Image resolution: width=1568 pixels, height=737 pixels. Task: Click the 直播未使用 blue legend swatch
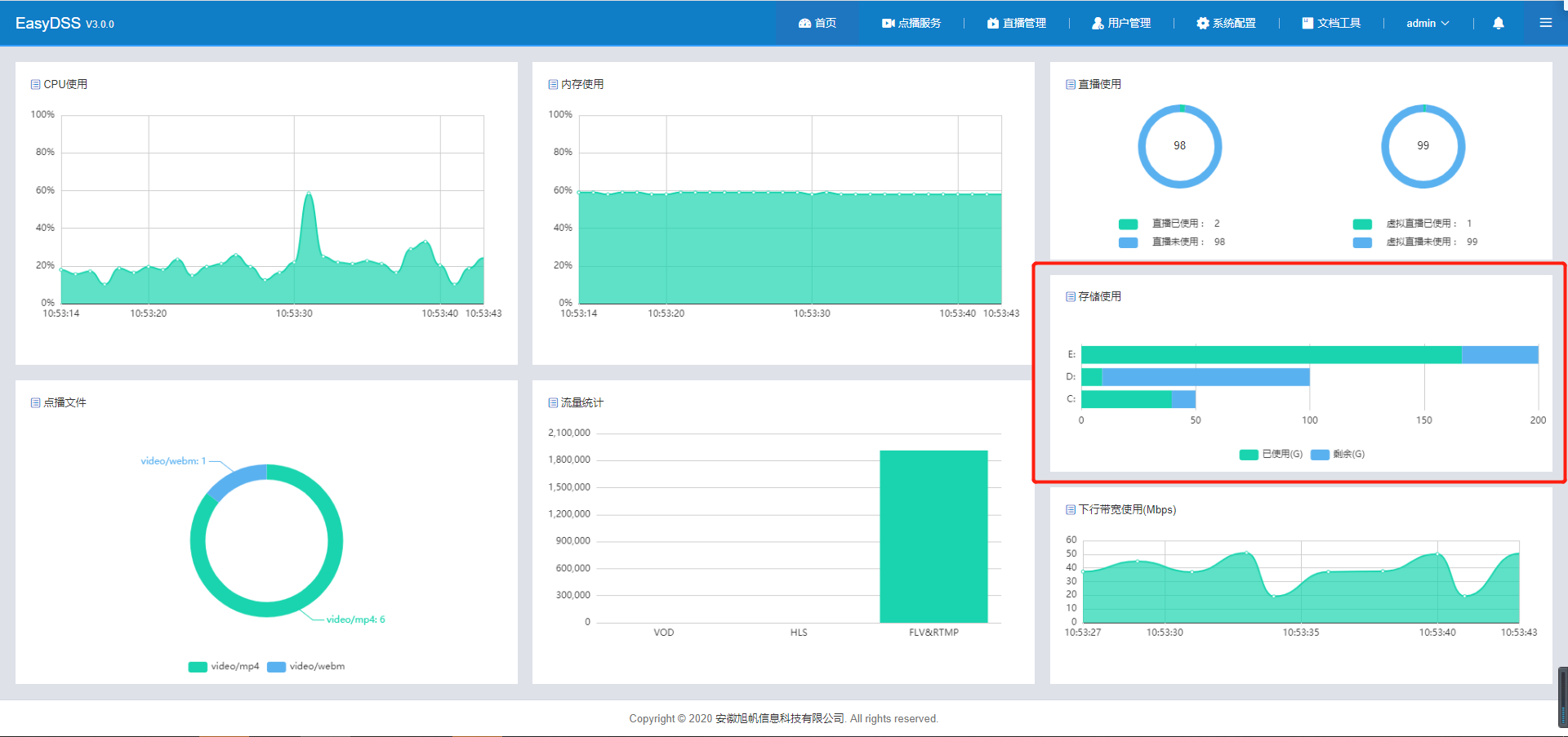[x=1128, y=242]
